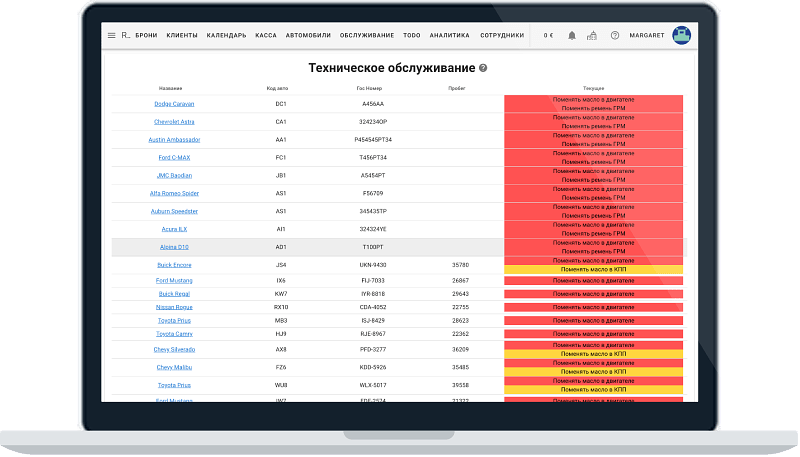Open Toyota Prius link in WU8 row

point(174,385)
